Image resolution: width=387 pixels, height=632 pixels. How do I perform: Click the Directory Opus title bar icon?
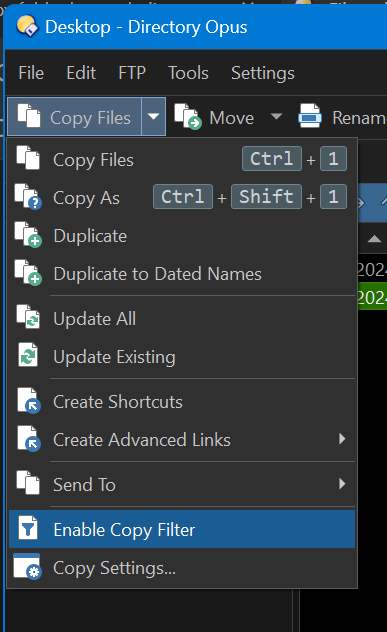[27, 26]
